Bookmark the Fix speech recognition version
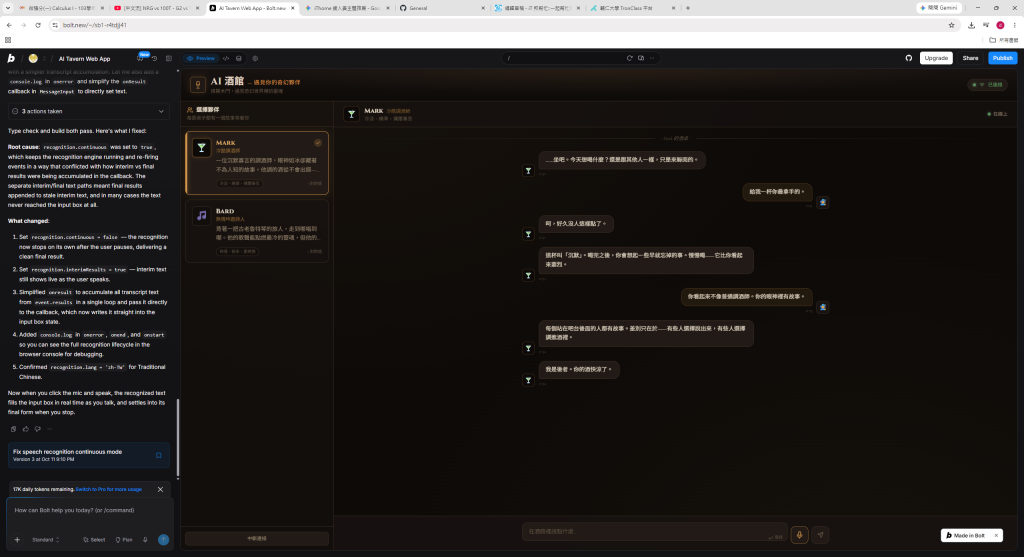1024x557 pixels. (x=159, y=455)
